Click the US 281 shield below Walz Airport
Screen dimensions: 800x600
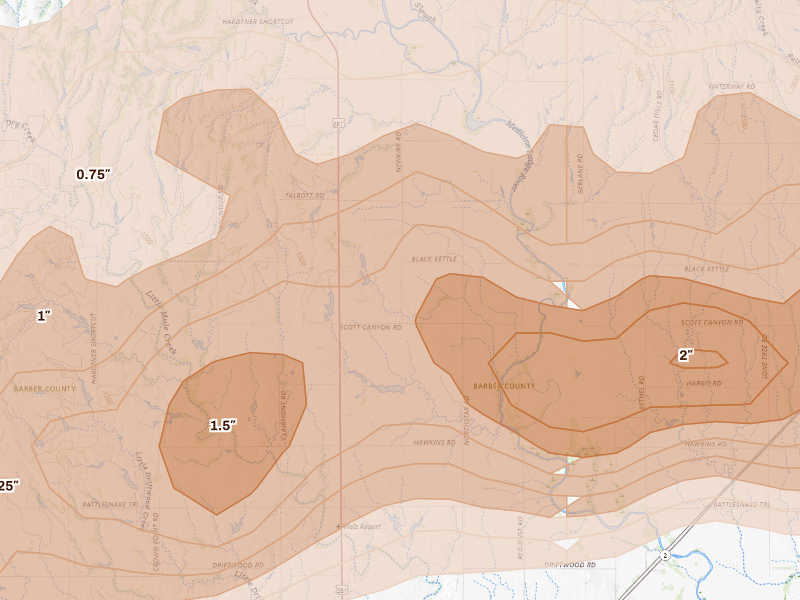(x=342, y=590)
